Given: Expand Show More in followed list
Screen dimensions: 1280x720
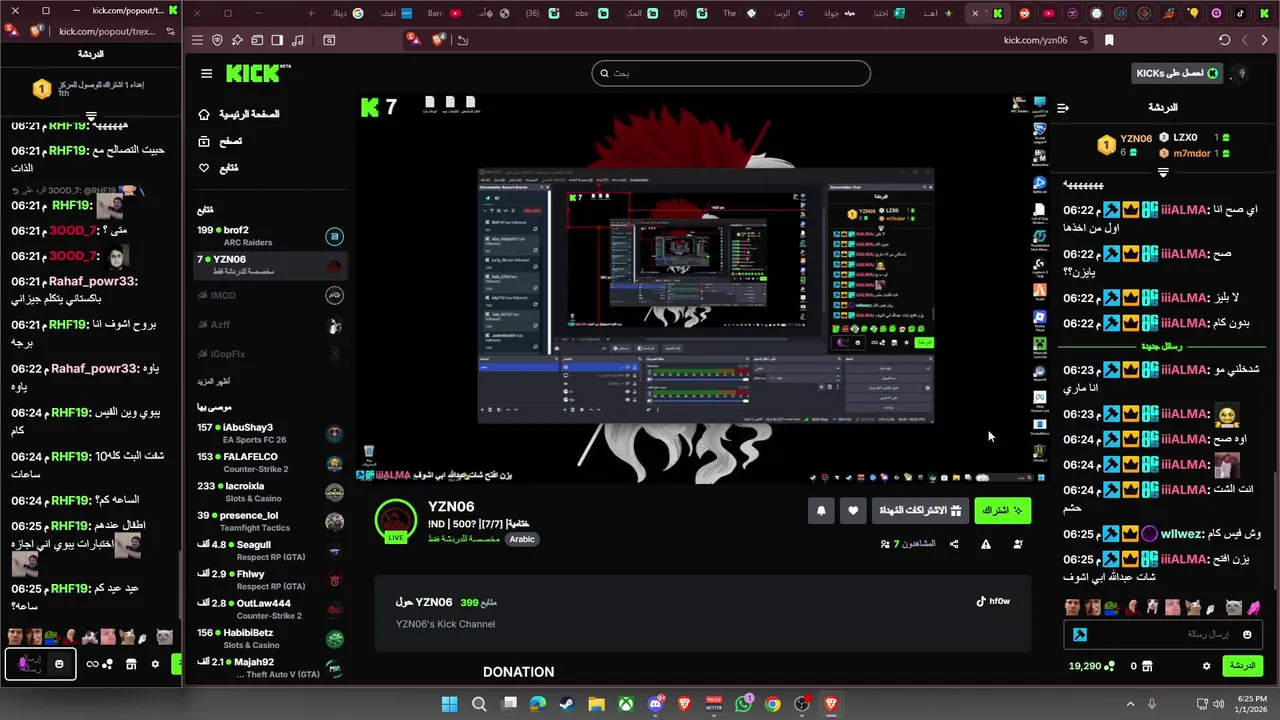Looking at the screenshot, I should point(214,382).
